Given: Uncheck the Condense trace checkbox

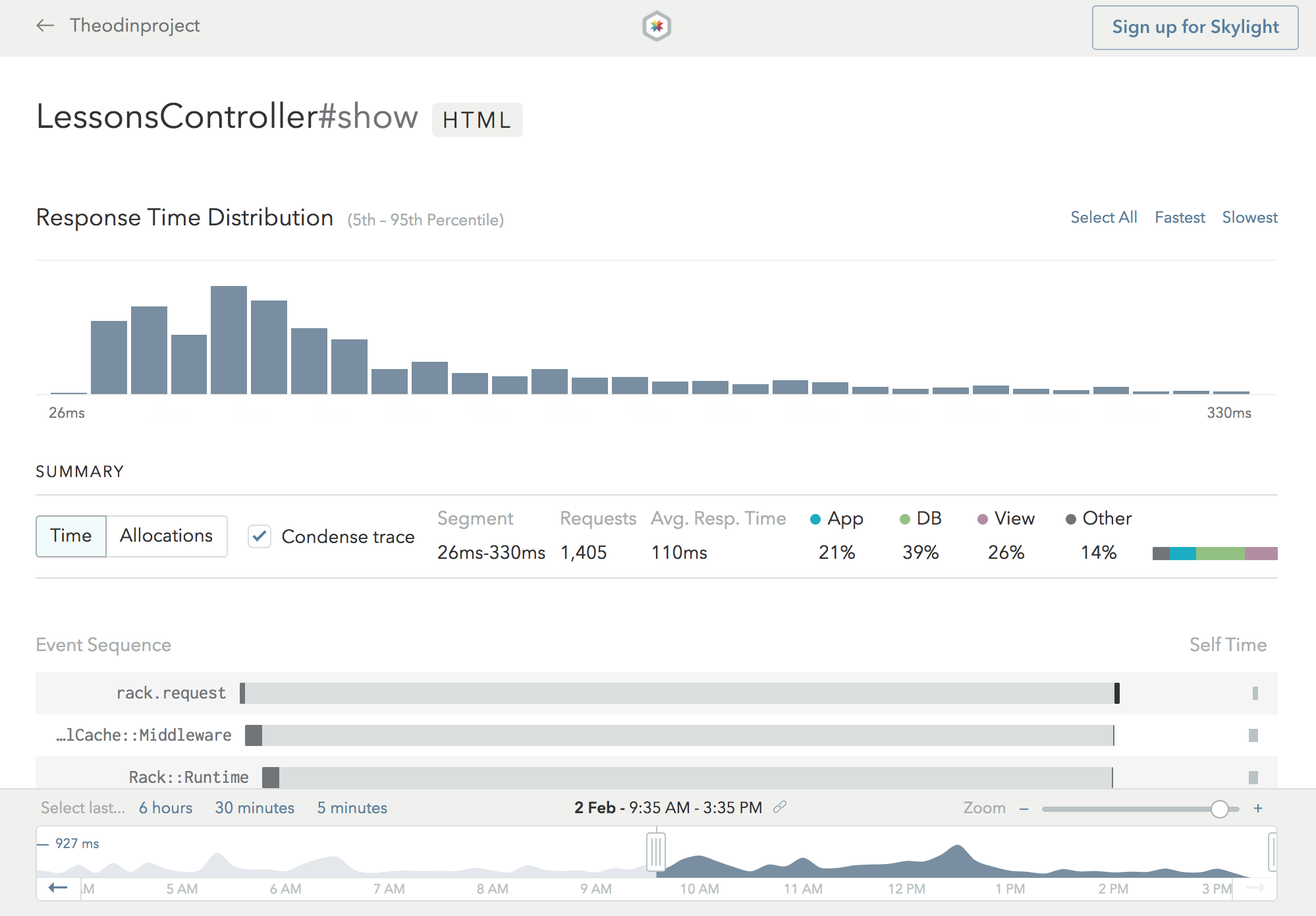Looking at the screenshot, I should click(260, 536).
